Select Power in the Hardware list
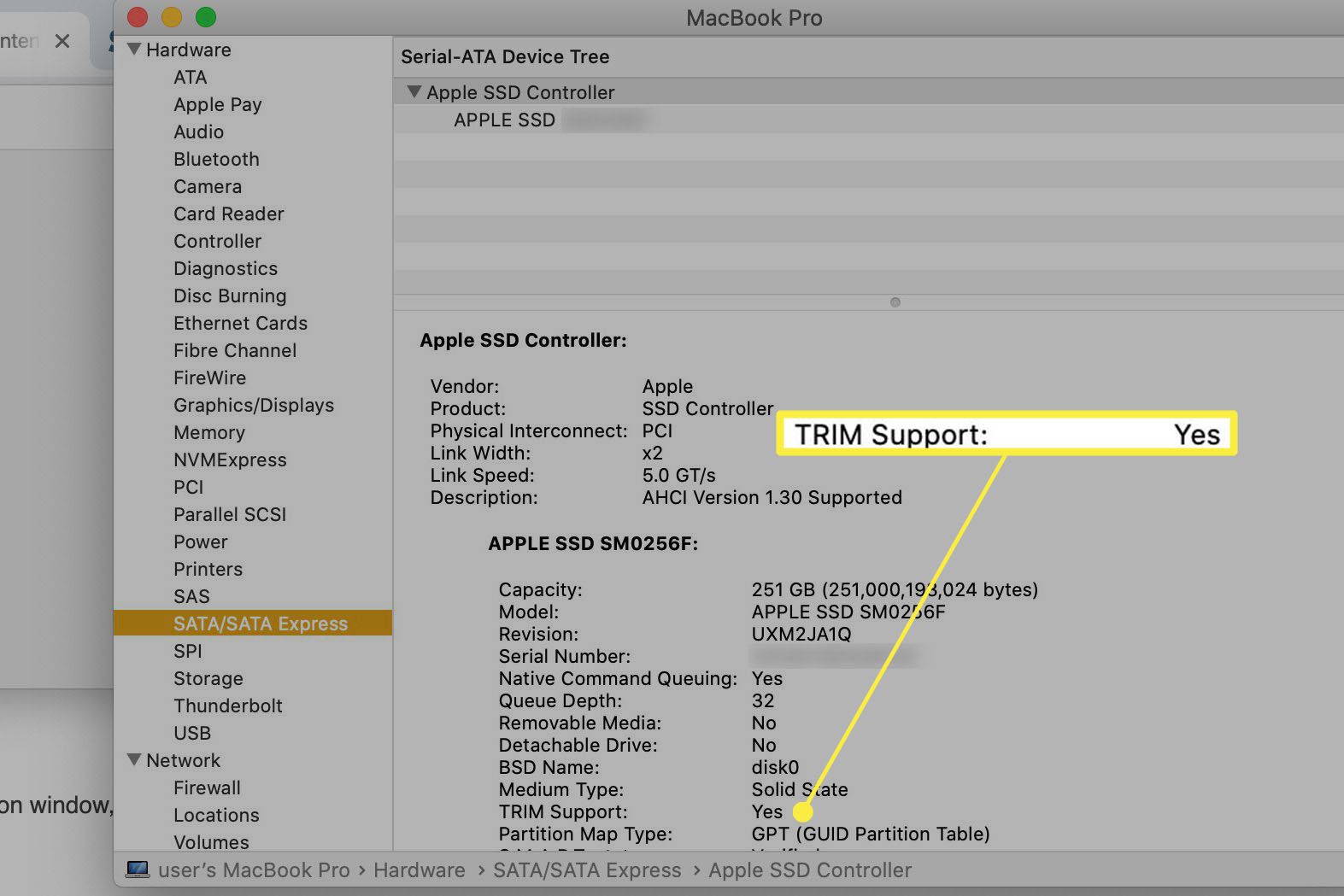The height and width of the screenshot is (896, 1344). coord(201,542)
